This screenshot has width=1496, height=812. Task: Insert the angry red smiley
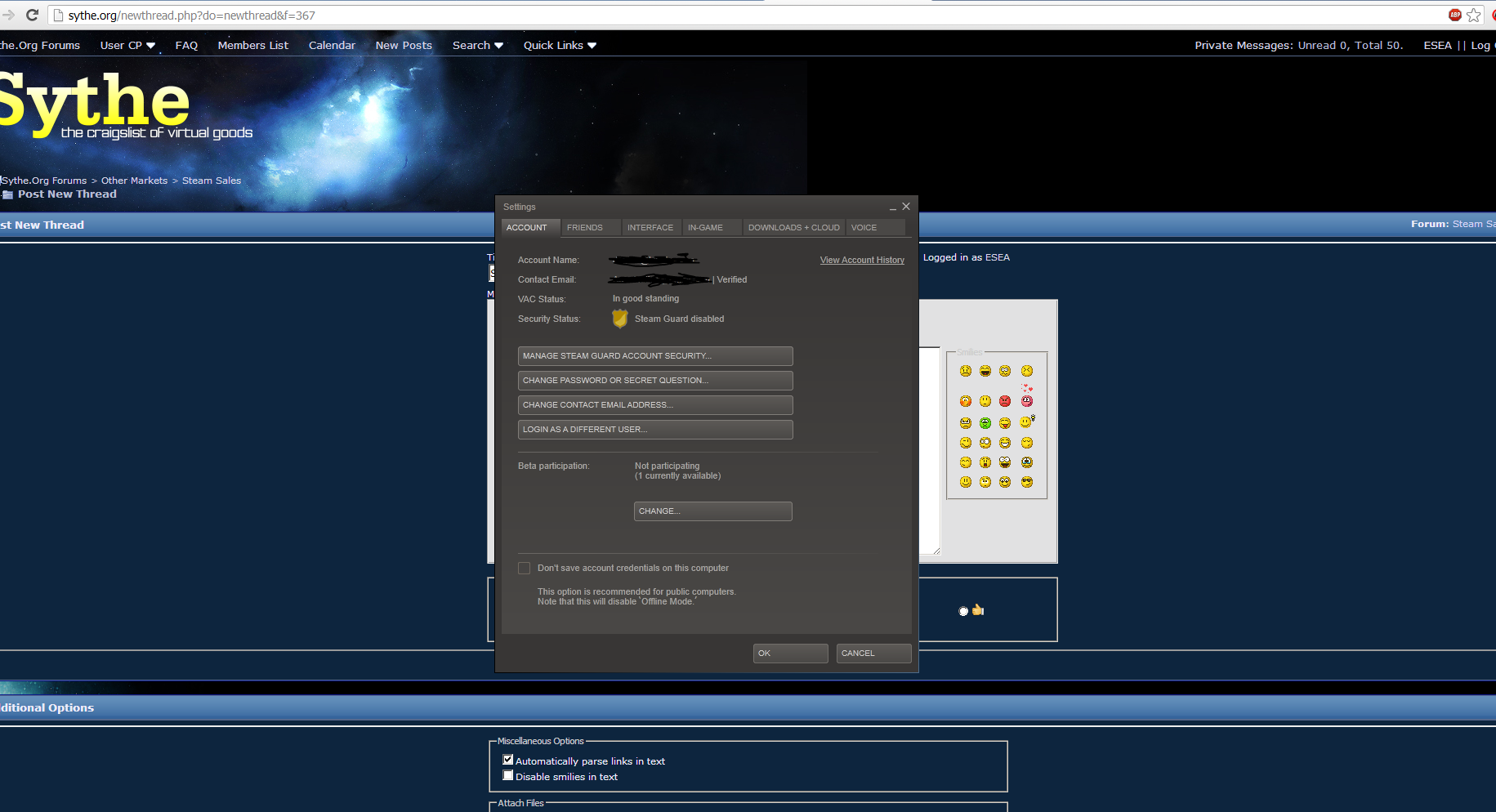pyautogui.click(x=1005, y=401)
